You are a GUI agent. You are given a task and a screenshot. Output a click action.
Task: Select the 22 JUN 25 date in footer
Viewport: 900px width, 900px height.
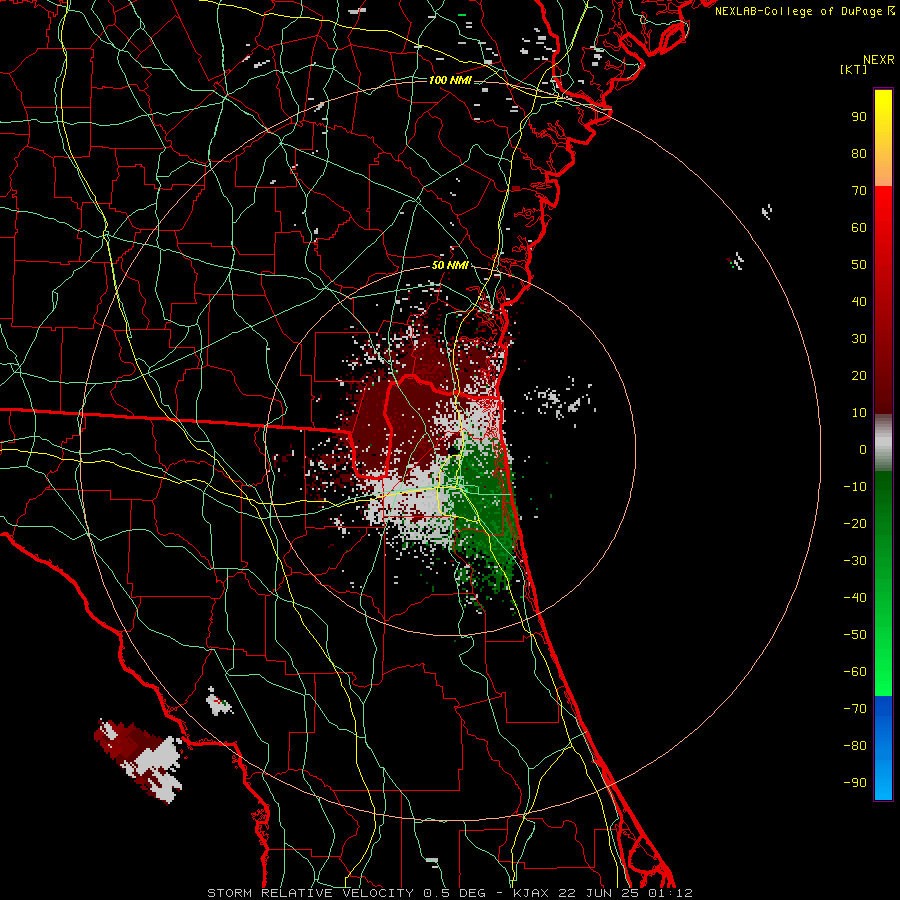599,893
